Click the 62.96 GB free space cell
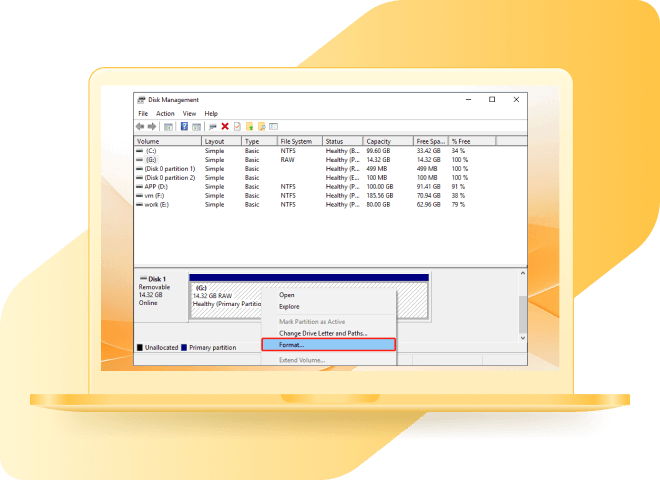This screenshot has width=660, height=480. (x=428, y=205)
